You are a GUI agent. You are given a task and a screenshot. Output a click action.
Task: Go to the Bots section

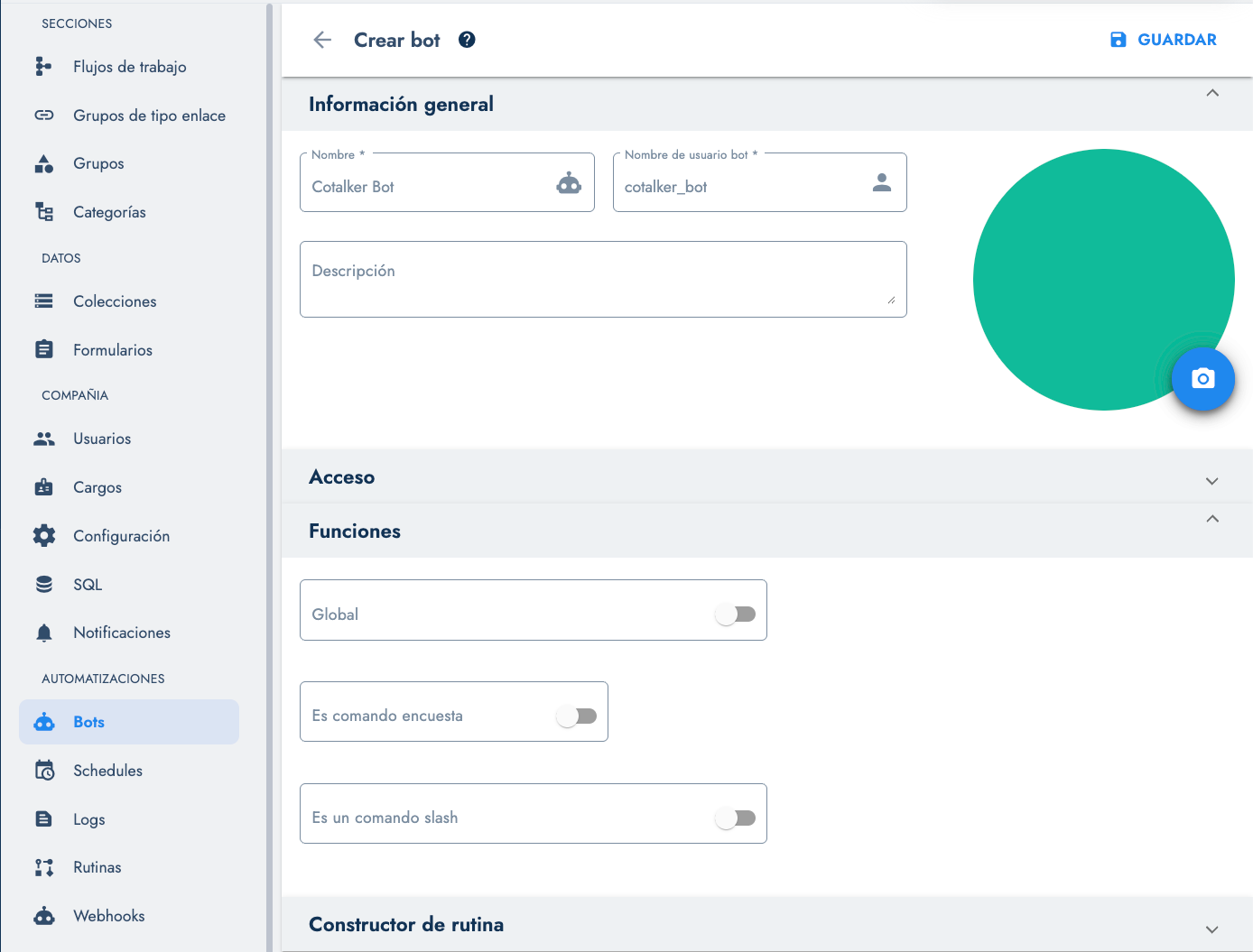click(88, 722)
